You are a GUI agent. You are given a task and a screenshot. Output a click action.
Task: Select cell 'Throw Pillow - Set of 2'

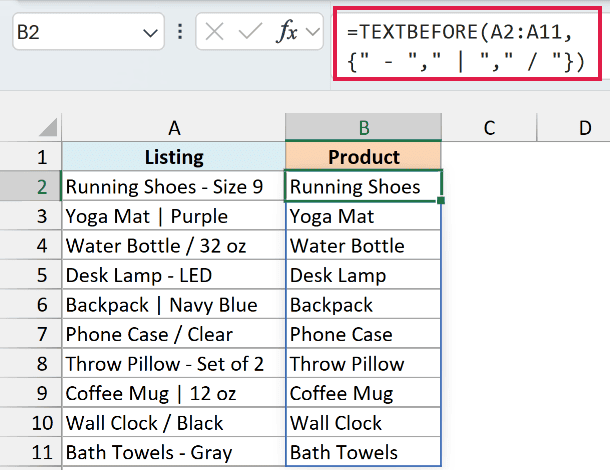[x=174, y=363]
